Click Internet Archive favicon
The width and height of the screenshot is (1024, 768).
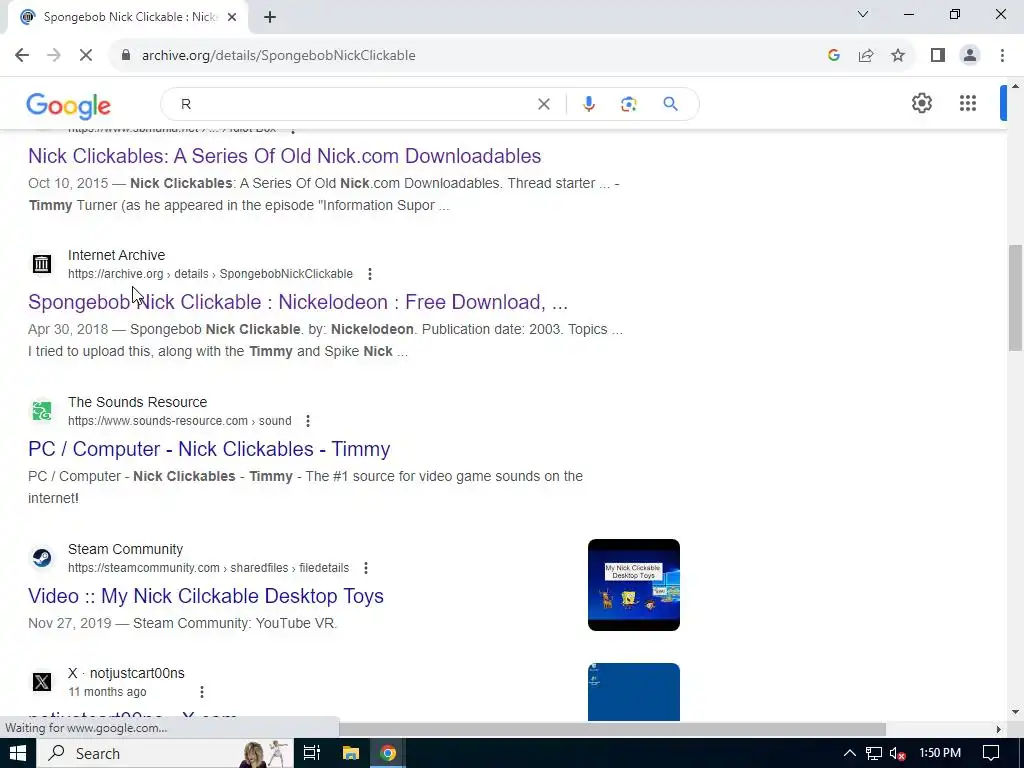click(42, 264)
